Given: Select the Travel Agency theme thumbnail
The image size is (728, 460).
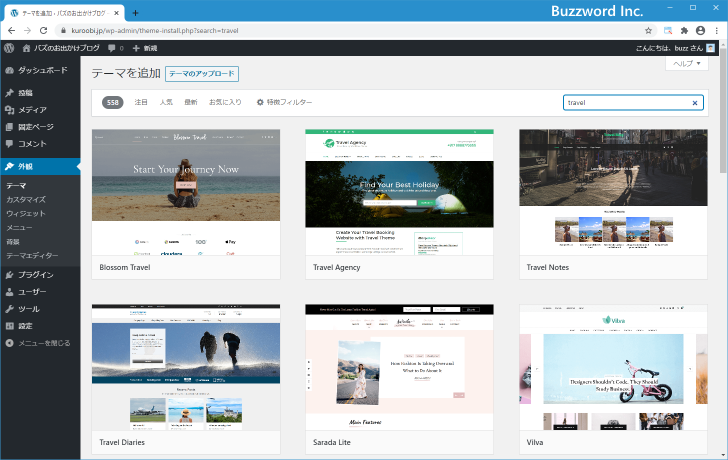Looking at the screenshot, I should (x=399, y=192).
